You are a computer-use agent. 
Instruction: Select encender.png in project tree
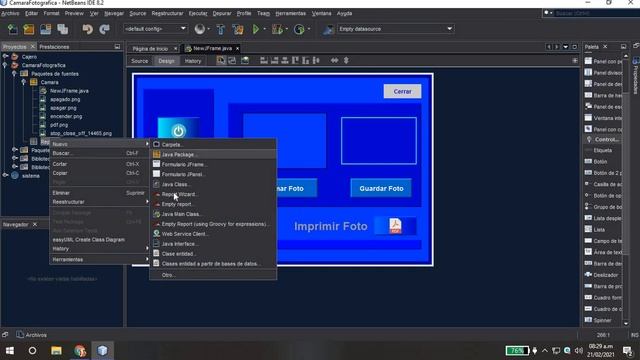click(x=66, y=116)
